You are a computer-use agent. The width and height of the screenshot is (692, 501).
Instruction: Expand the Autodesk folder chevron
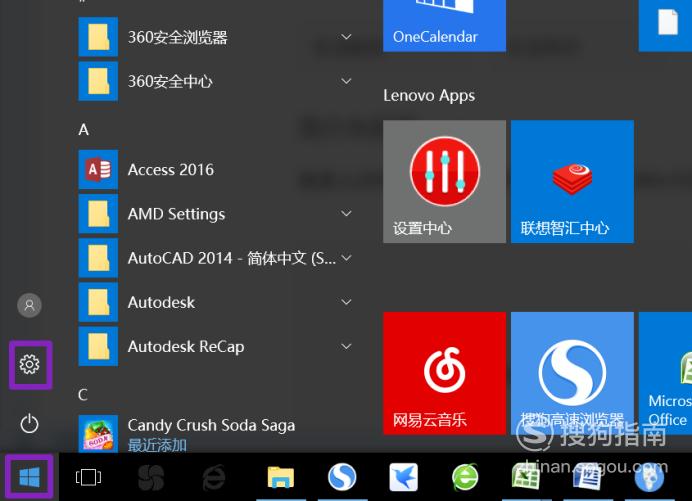tap(347, 302)
